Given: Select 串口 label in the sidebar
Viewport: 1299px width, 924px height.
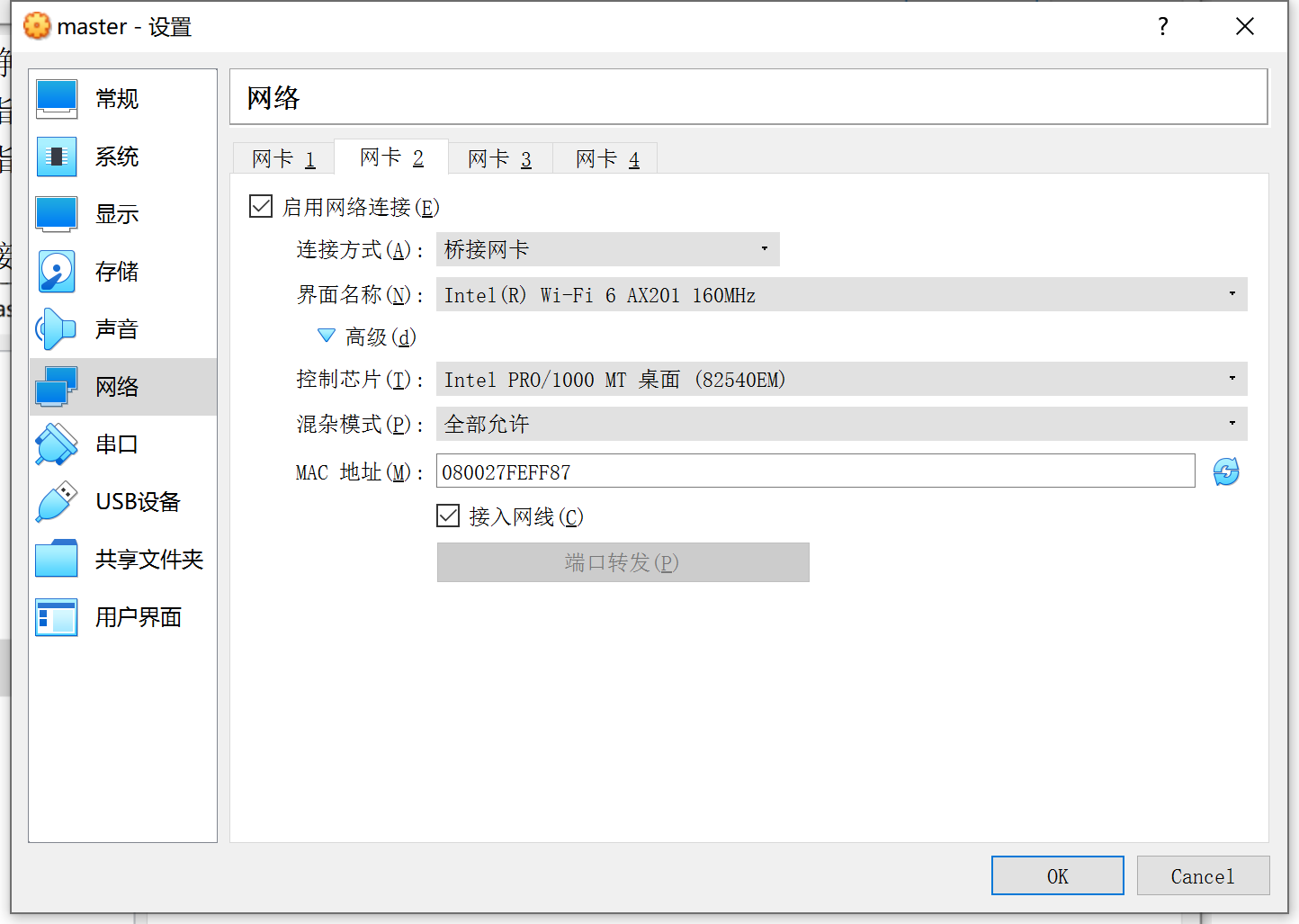Looking at the screenshot, I should (117, 444).
